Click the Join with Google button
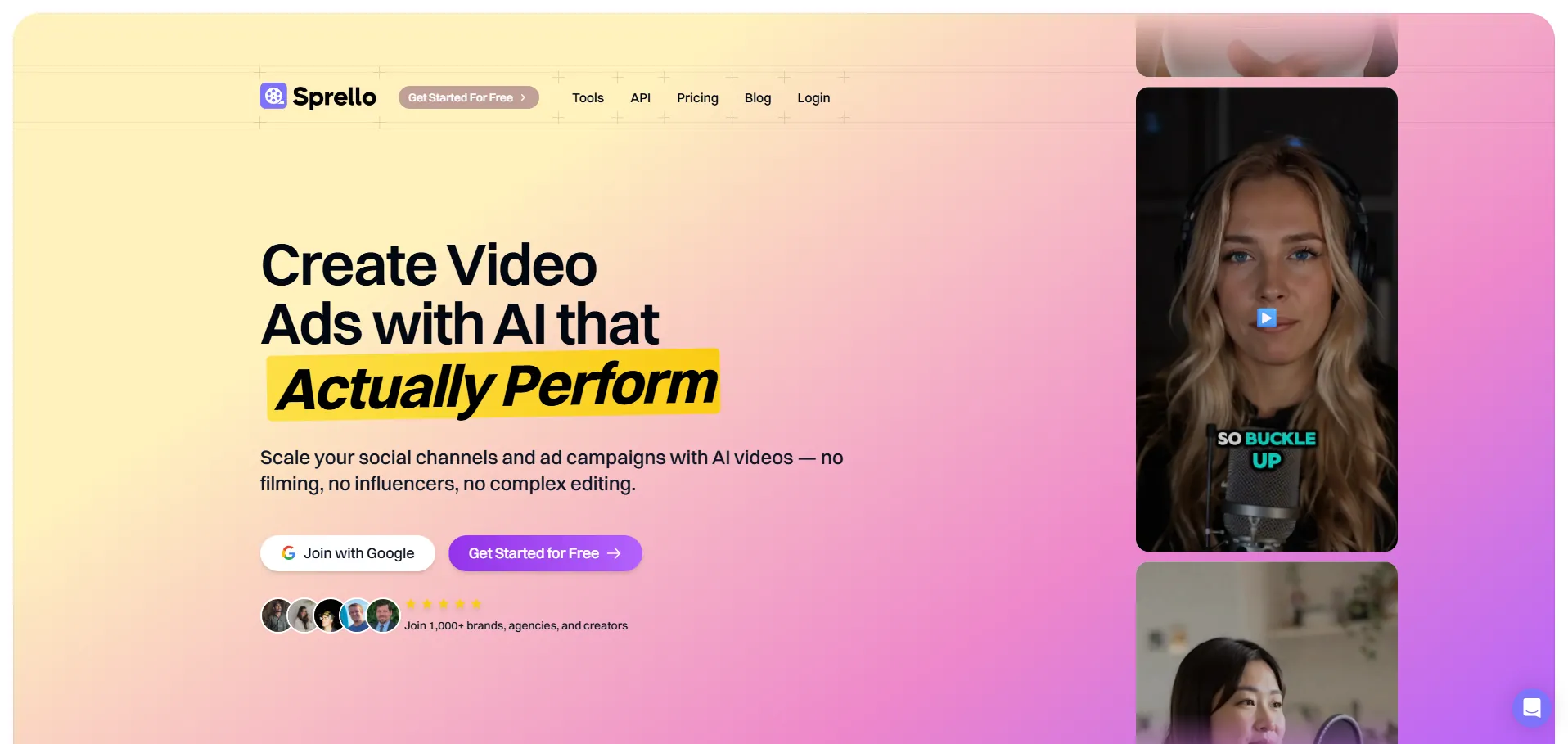The width and height of the screenshot is (1568, 744). coord(348,553)
